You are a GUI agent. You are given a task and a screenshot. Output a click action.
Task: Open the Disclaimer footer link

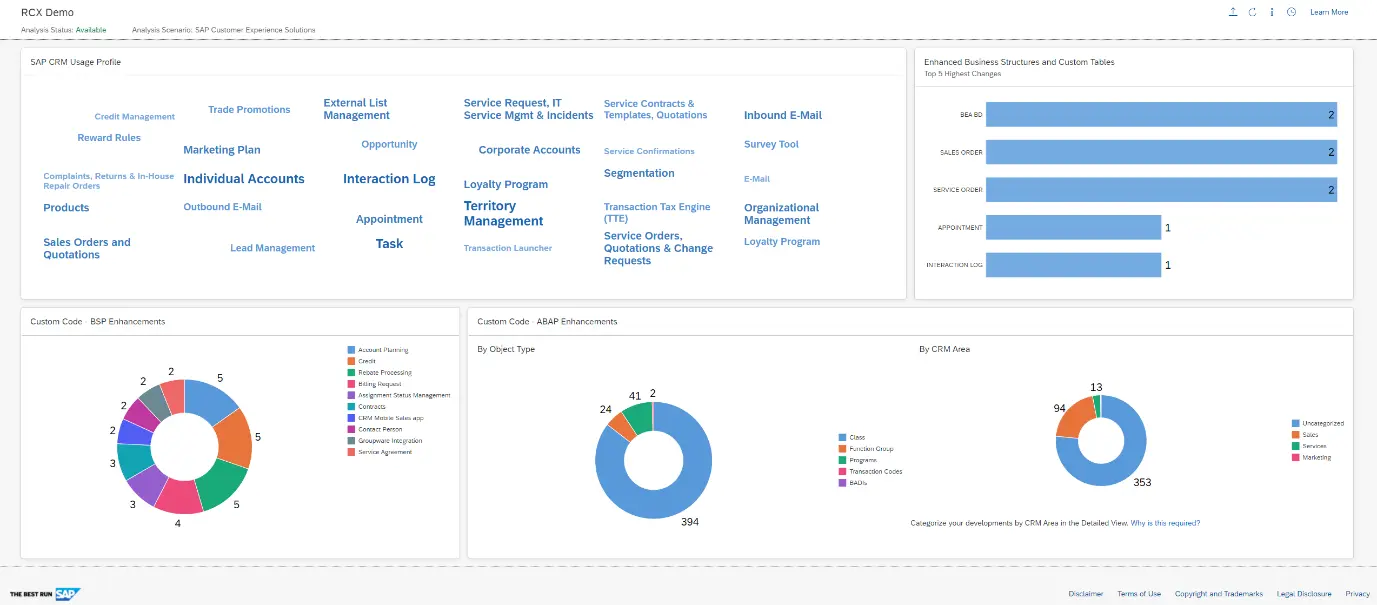tap(1086, 594)
